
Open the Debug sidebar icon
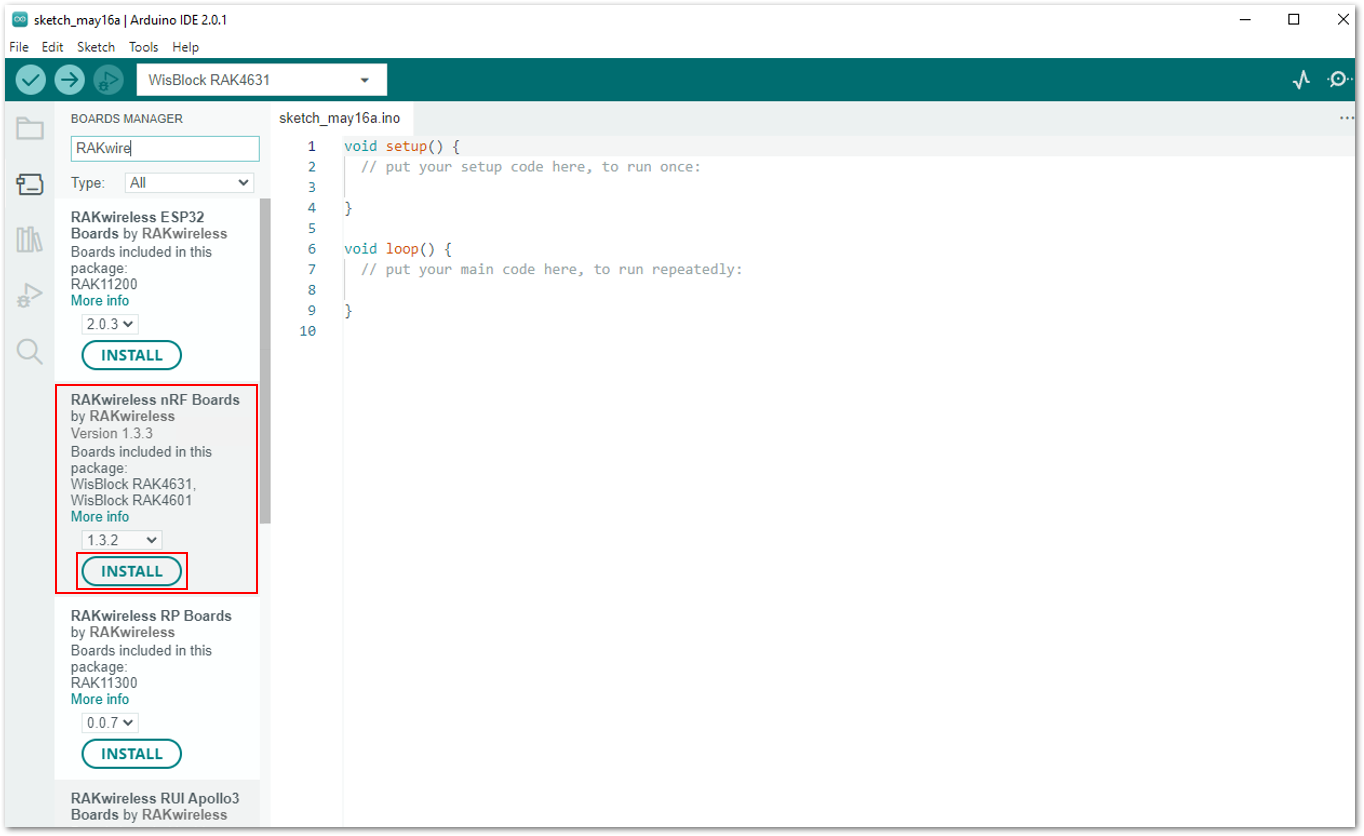click(x=30, y=295)
